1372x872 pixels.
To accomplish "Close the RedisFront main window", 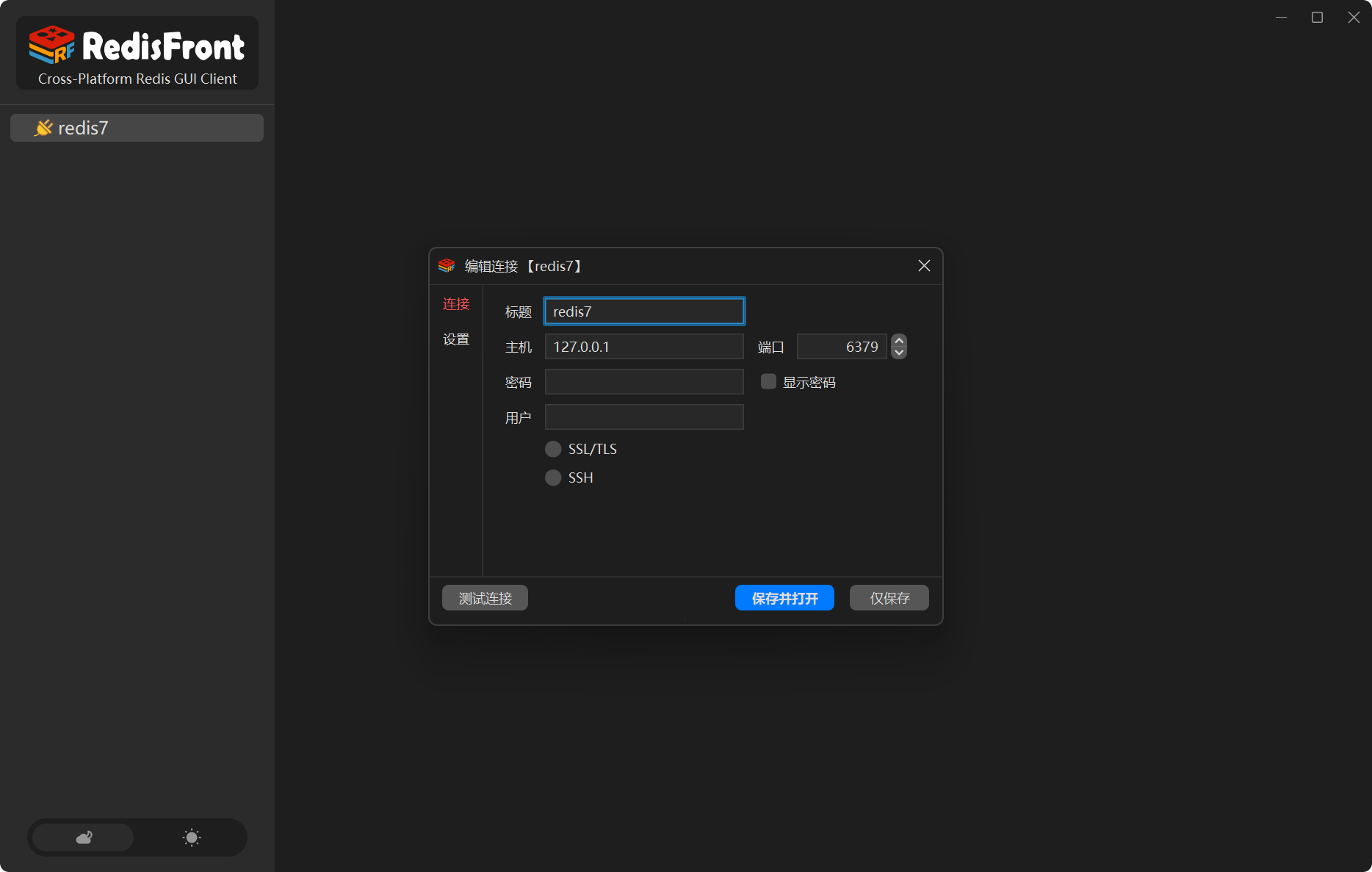I will (1354, 17).
